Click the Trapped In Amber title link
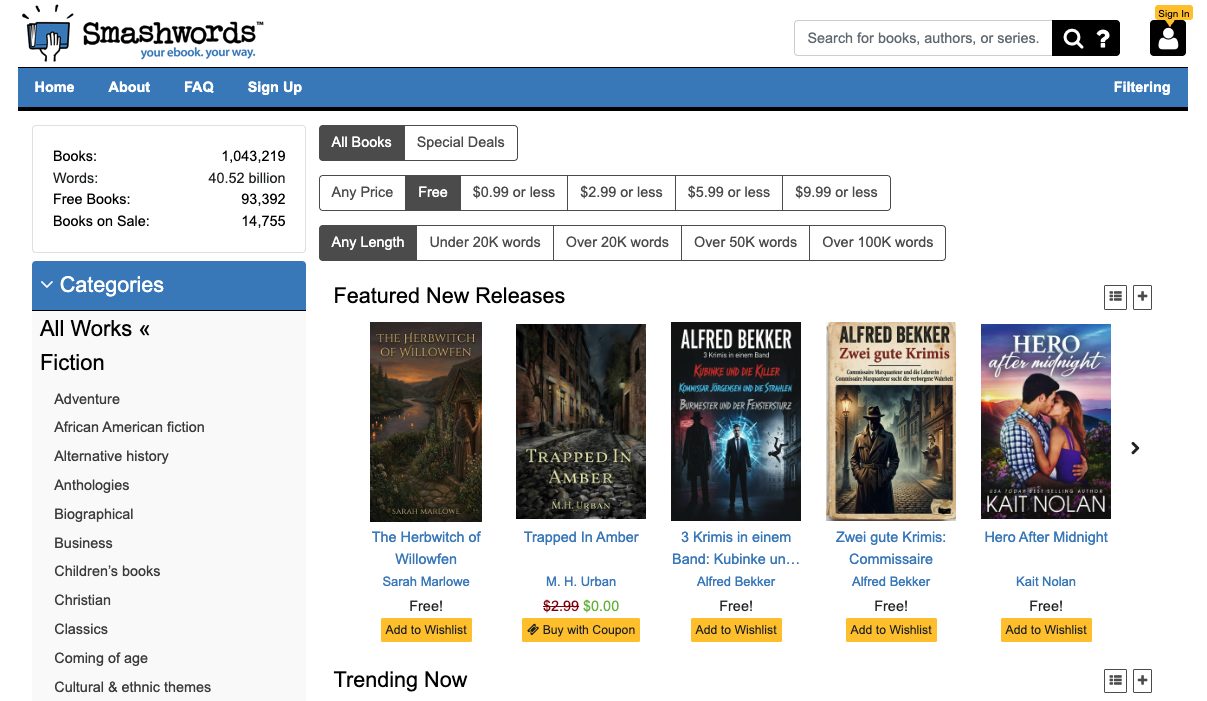Viewport: 1207px width, 701px height. [x=581, y=537]
